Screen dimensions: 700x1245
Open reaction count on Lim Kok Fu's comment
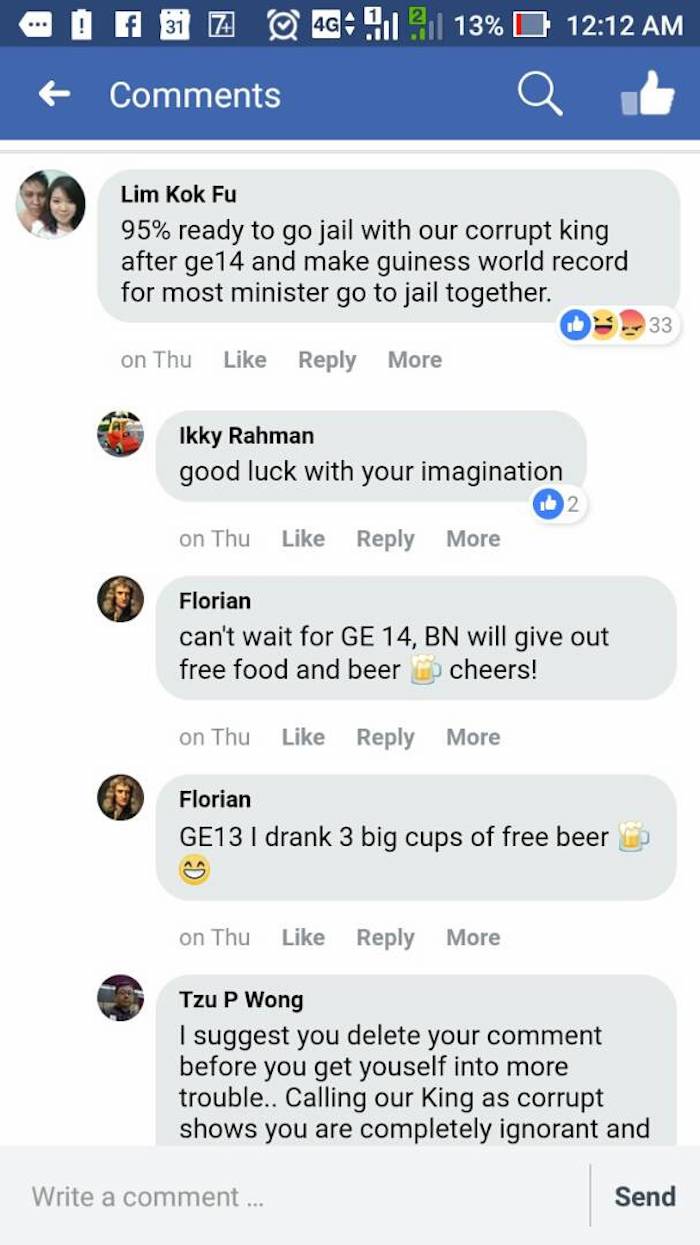tap(617, 325)
